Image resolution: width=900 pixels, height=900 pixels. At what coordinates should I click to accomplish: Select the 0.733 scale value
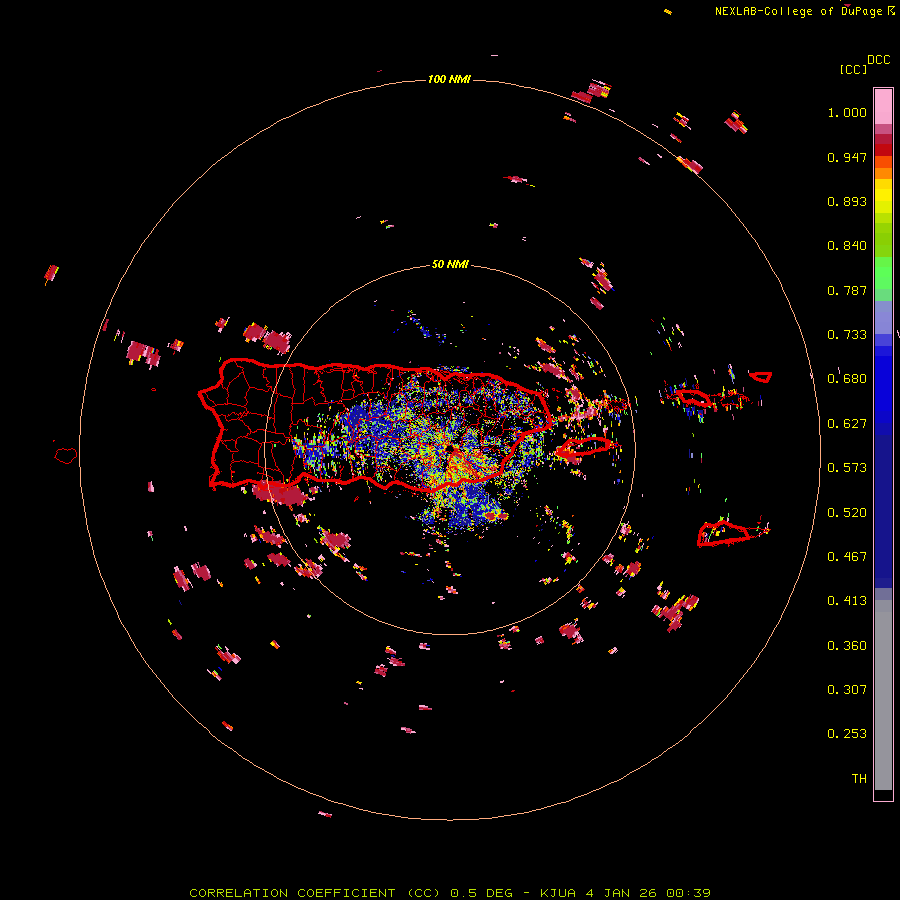tap(847, 335)
